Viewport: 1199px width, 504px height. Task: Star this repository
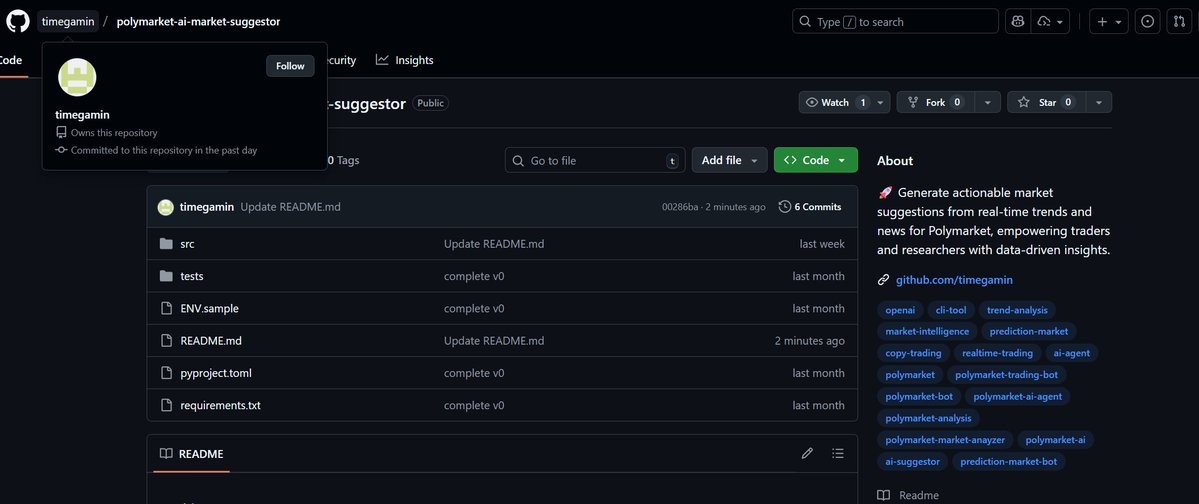tap(1046, 102)
